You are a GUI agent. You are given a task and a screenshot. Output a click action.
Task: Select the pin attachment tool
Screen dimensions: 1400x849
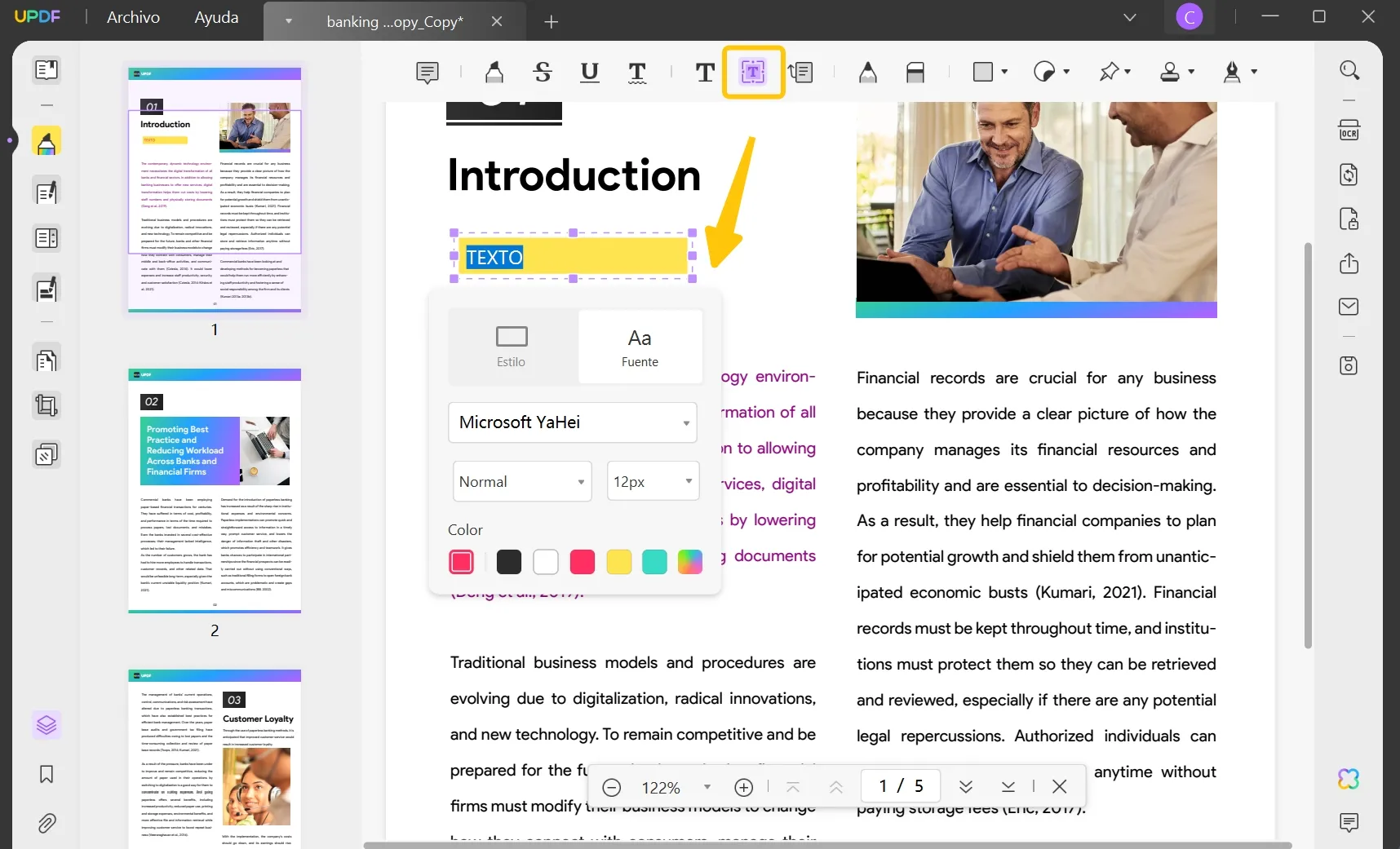point(1108,72)
